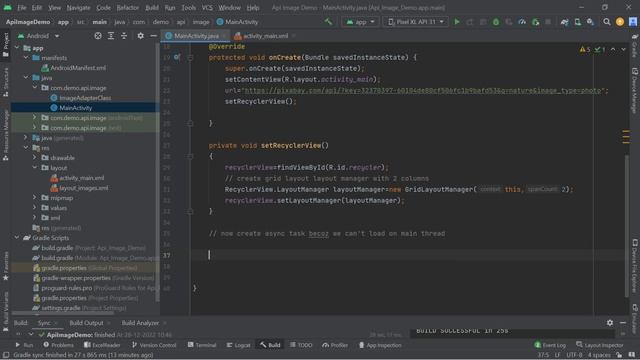Toggle the Resource Manager side panel

tap(5, 135)
